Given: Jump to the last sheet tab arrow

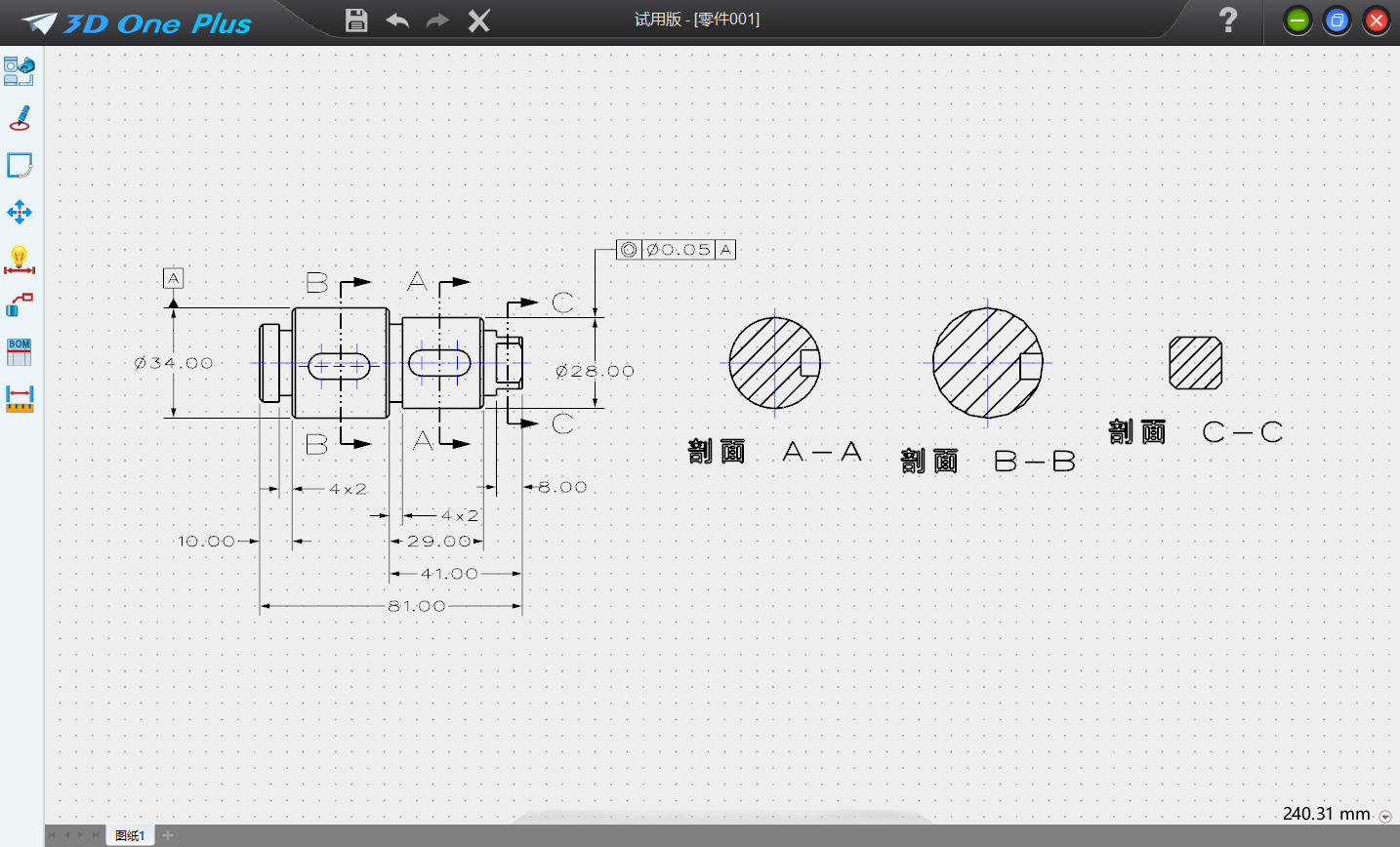Looking at the screenshot, I should [95, 835].
